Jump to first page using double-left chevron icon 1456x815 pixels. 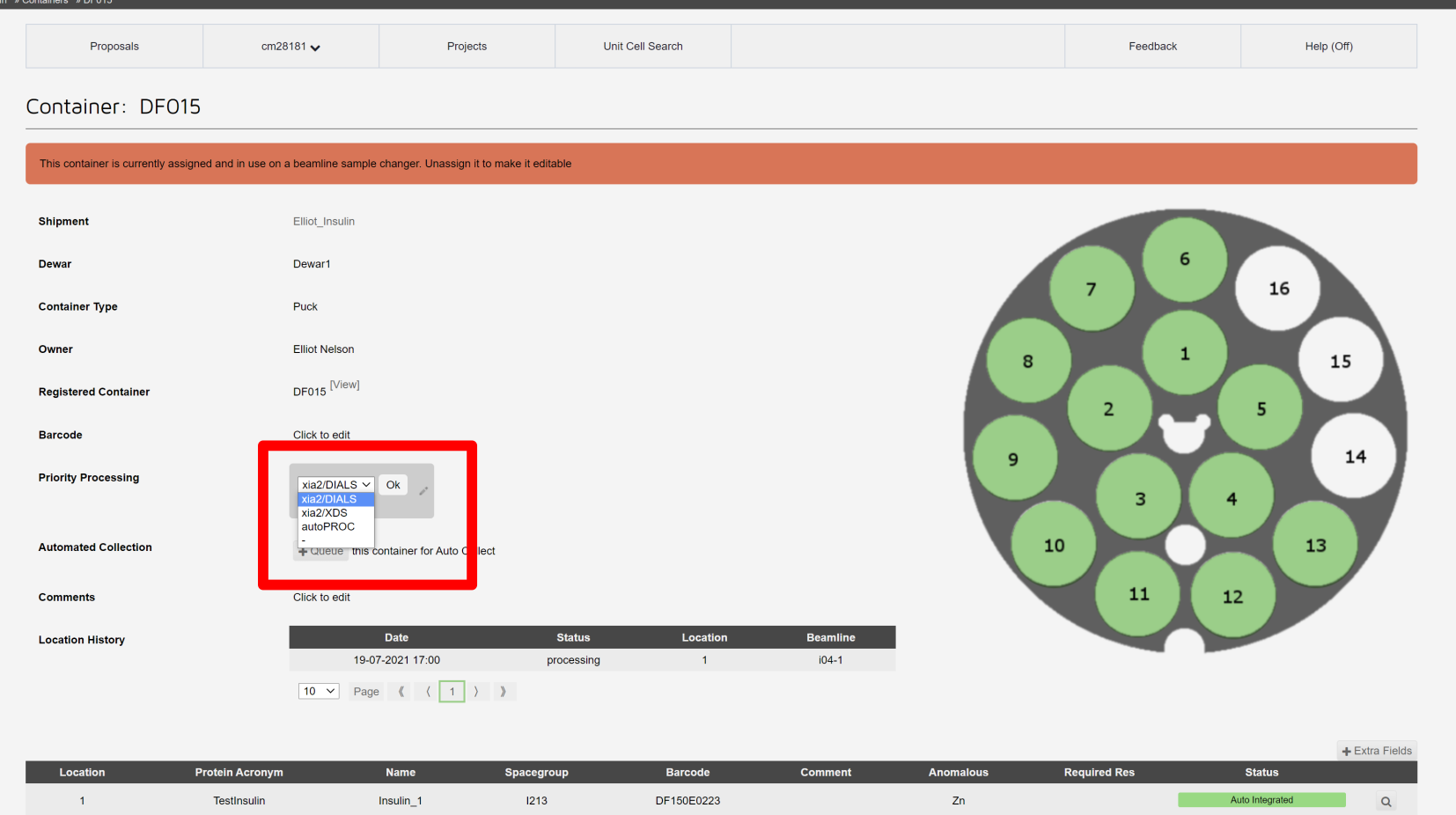pos(400,691)
